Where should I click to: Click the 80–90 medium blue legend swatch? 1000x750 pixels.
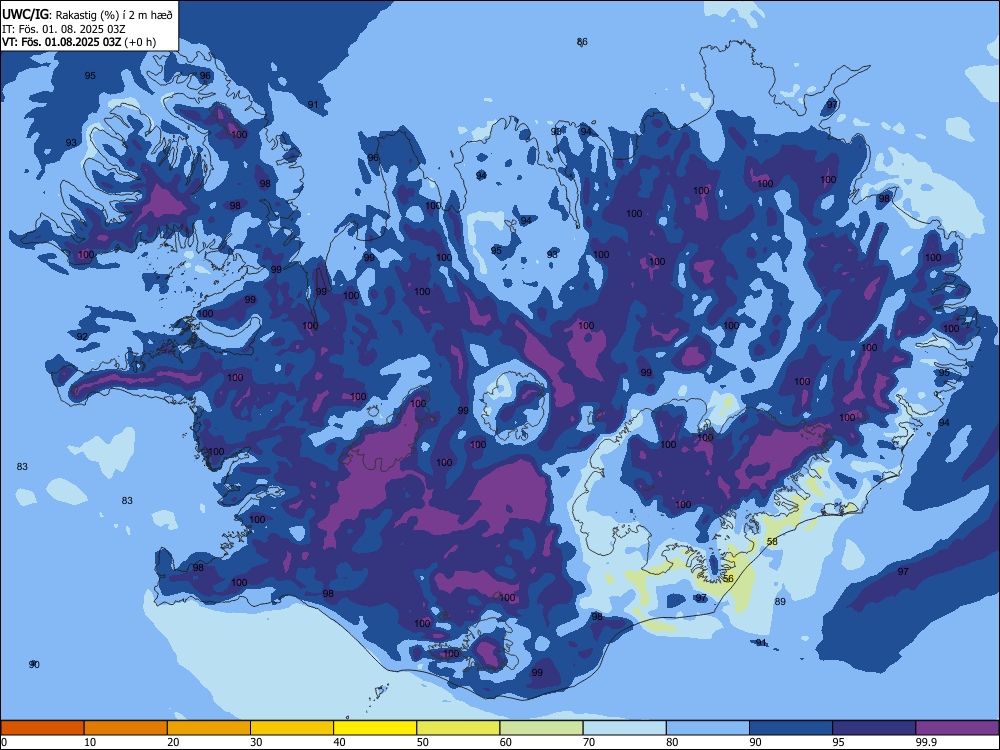[708, 728]
